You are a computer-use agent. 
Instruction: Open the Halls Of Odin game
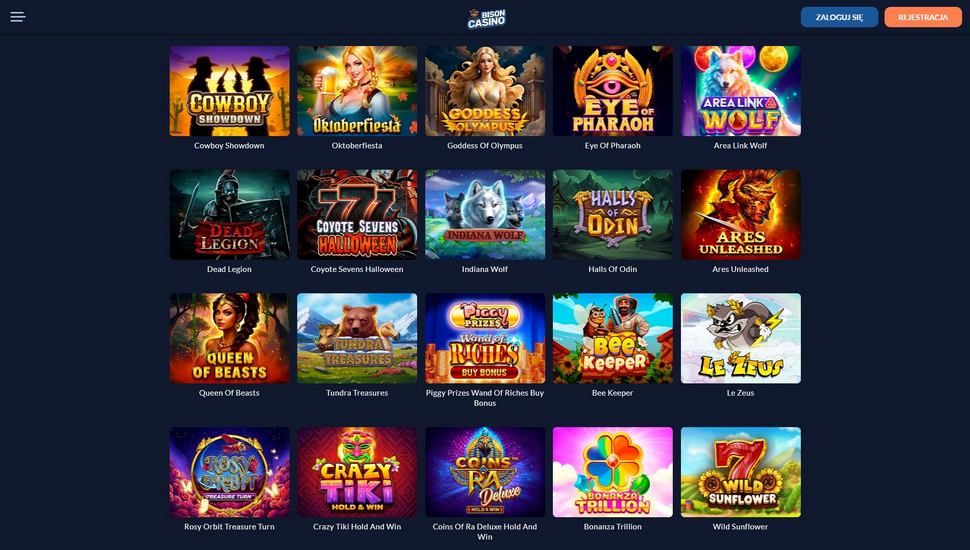pos(612,215)
